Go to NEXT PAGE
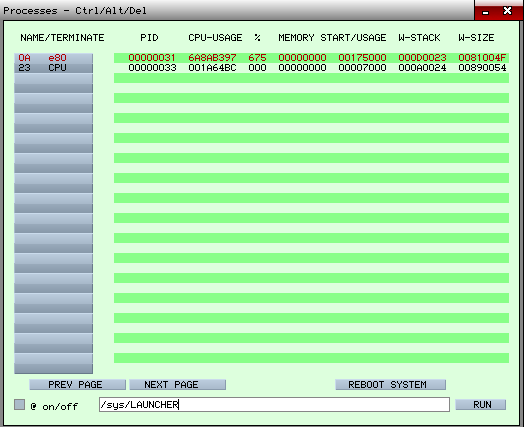 pyautogui.click(x=177, y=385)
